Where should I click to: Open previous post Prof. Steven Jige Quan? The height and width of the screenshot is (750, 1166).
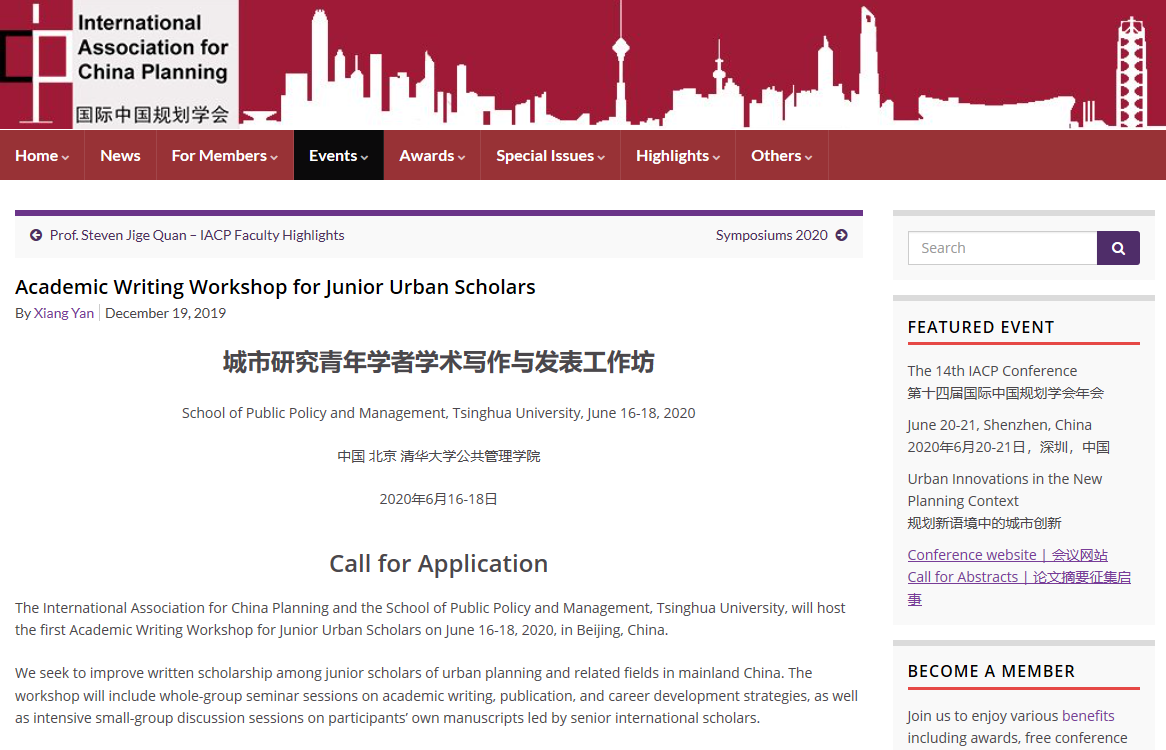197,235
